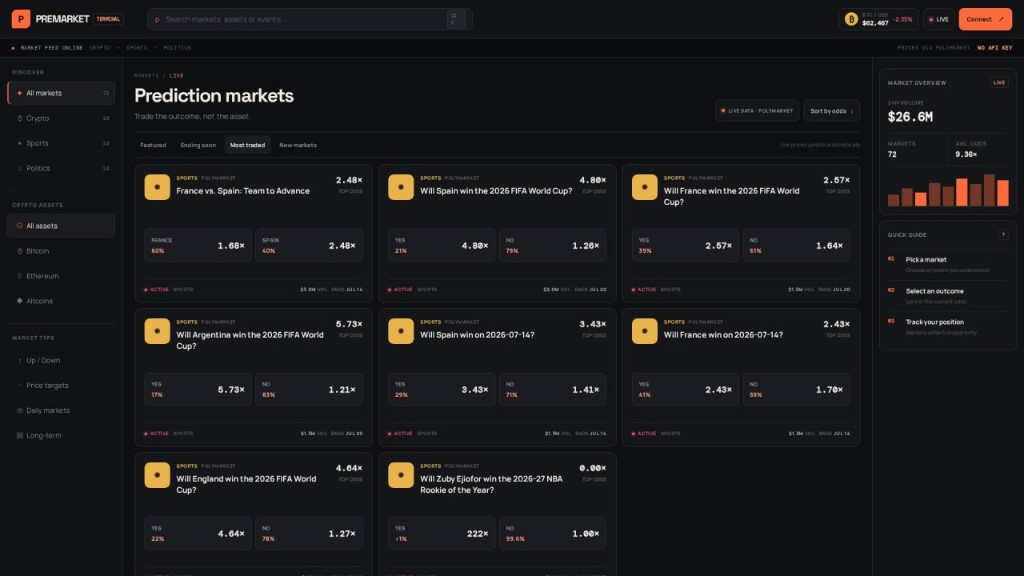Click the icon on France win World Cup card
Viewport: 1024px width, 576px height.
click(x=645, y=187)
